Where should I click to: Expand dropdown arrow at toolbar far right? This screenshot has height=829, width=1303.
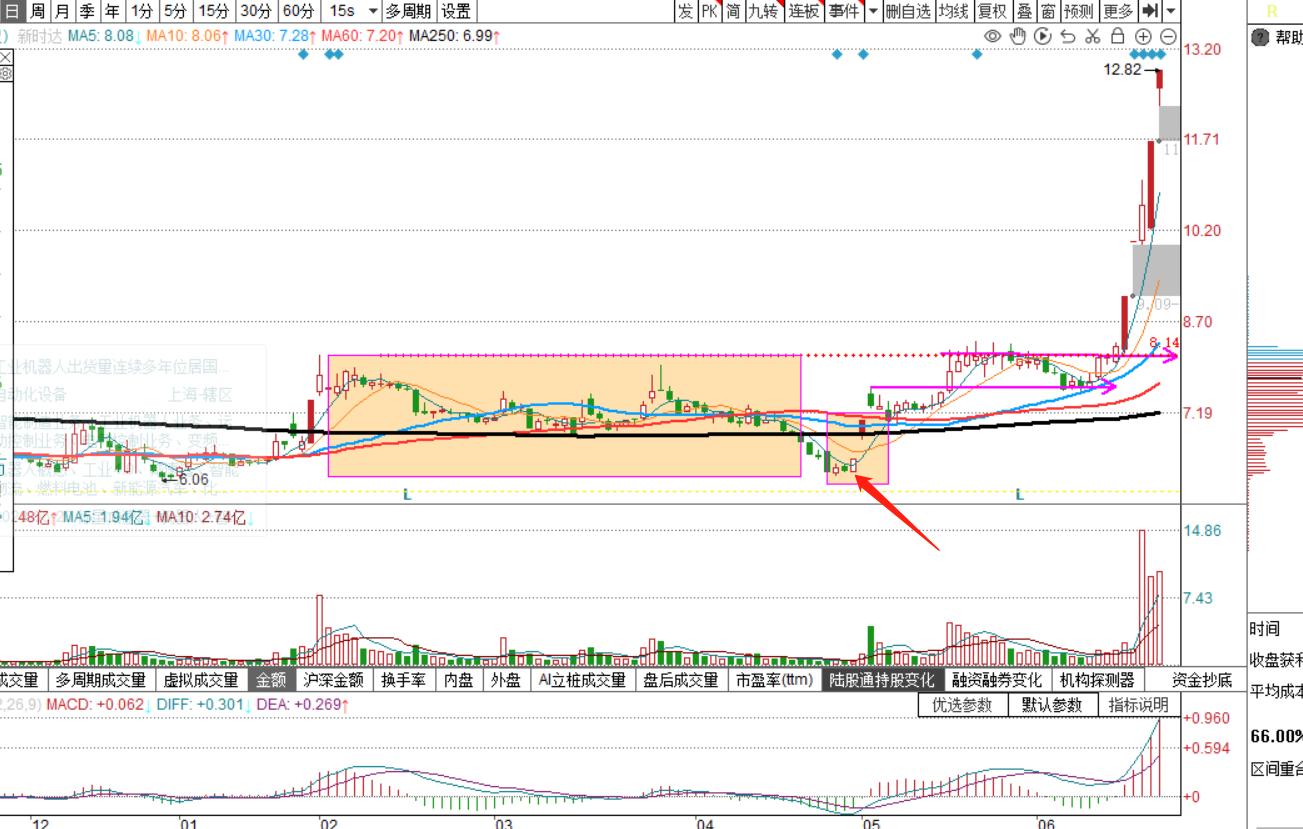click(x=1171, y=11)
